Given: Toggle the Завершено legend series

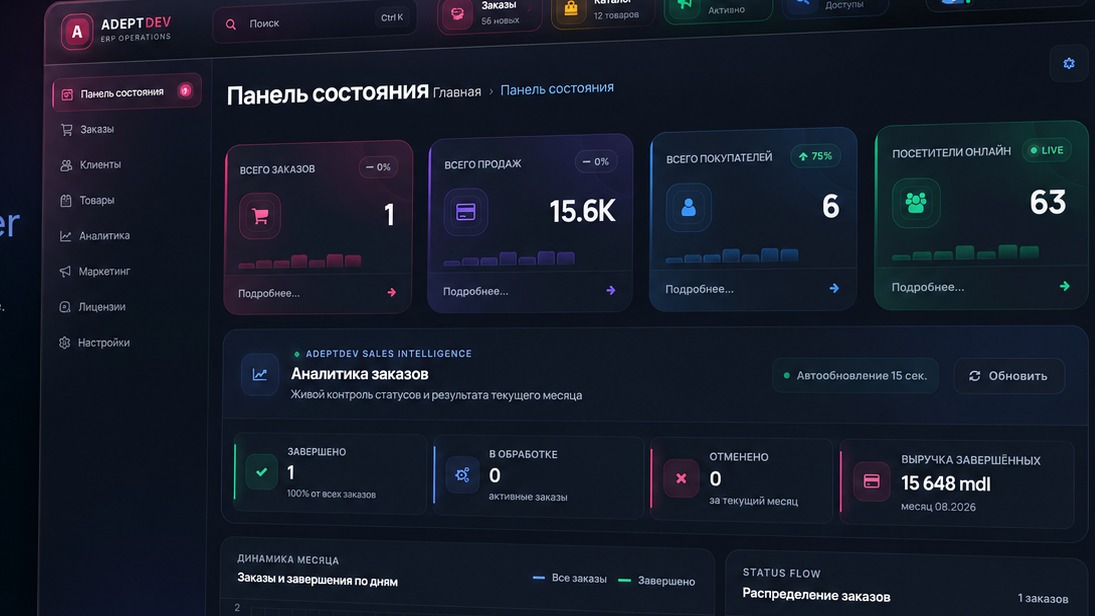Looking at the screenshot, I should (x=656, y=581).
